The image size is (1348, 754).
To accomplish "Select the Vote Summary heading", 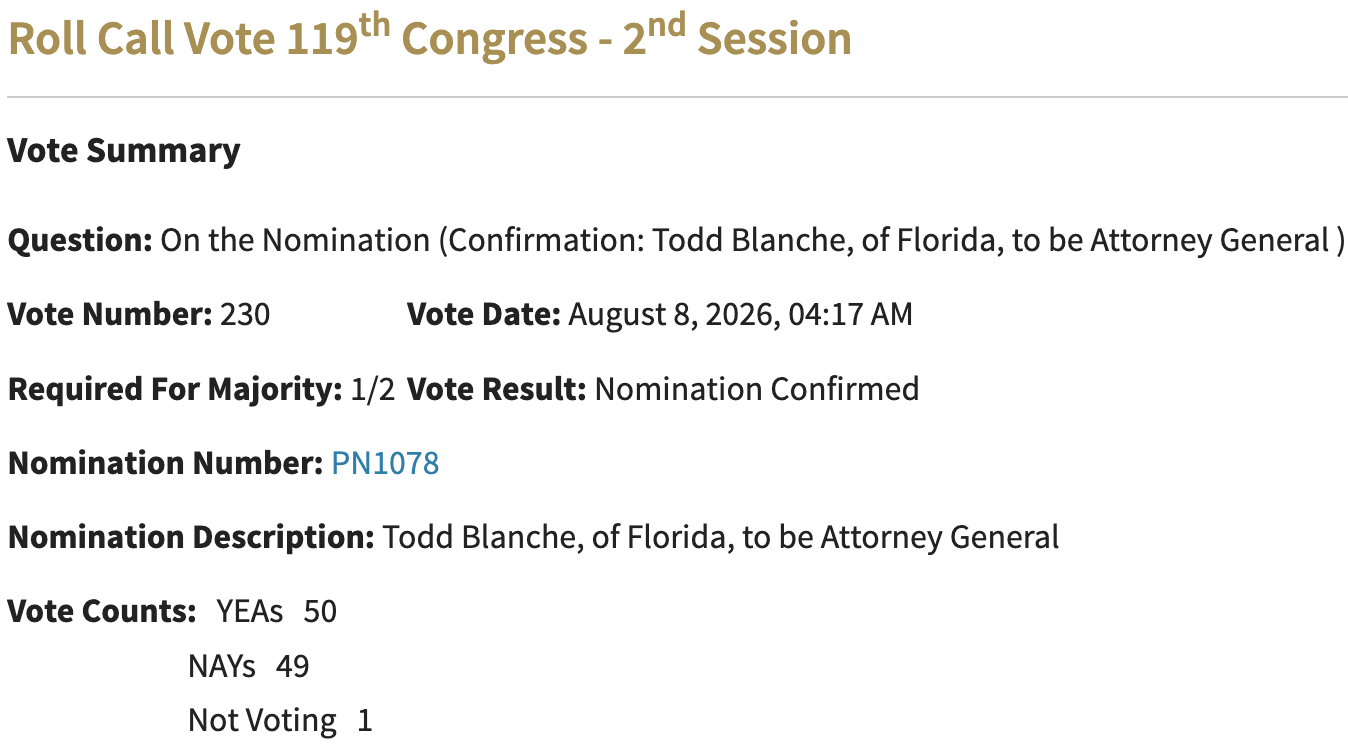I will tap(124, 151).
